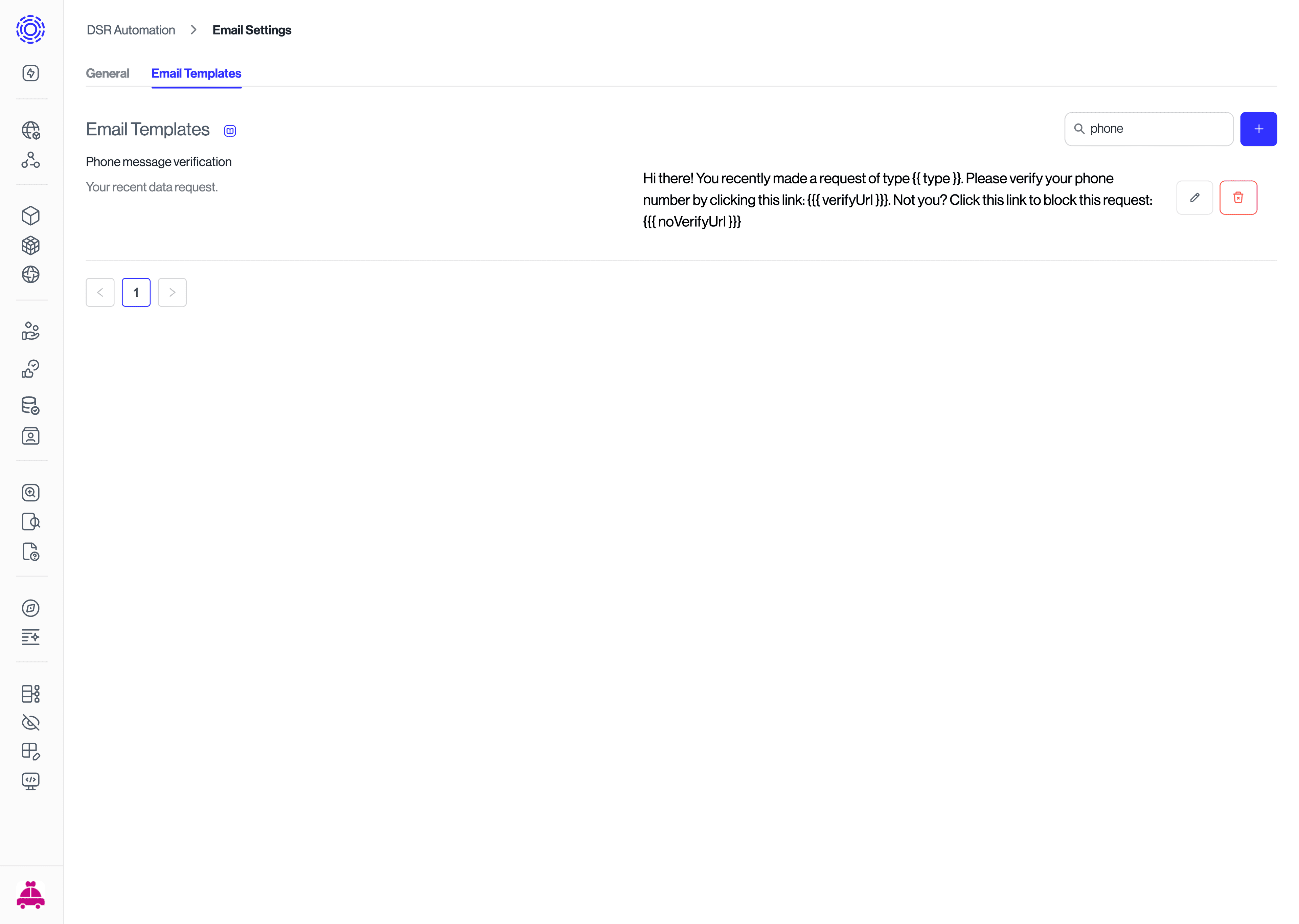Viewport: 1299px width, 924px height.
Task: Click the copy icon beside Email Templates heading
Action: [x=230, y=130]
